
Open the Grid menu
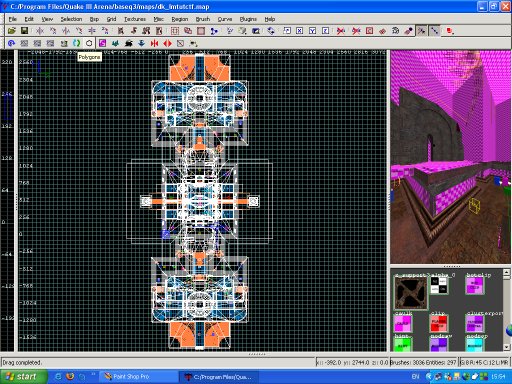pyautogui.click(x=111, y=19)
